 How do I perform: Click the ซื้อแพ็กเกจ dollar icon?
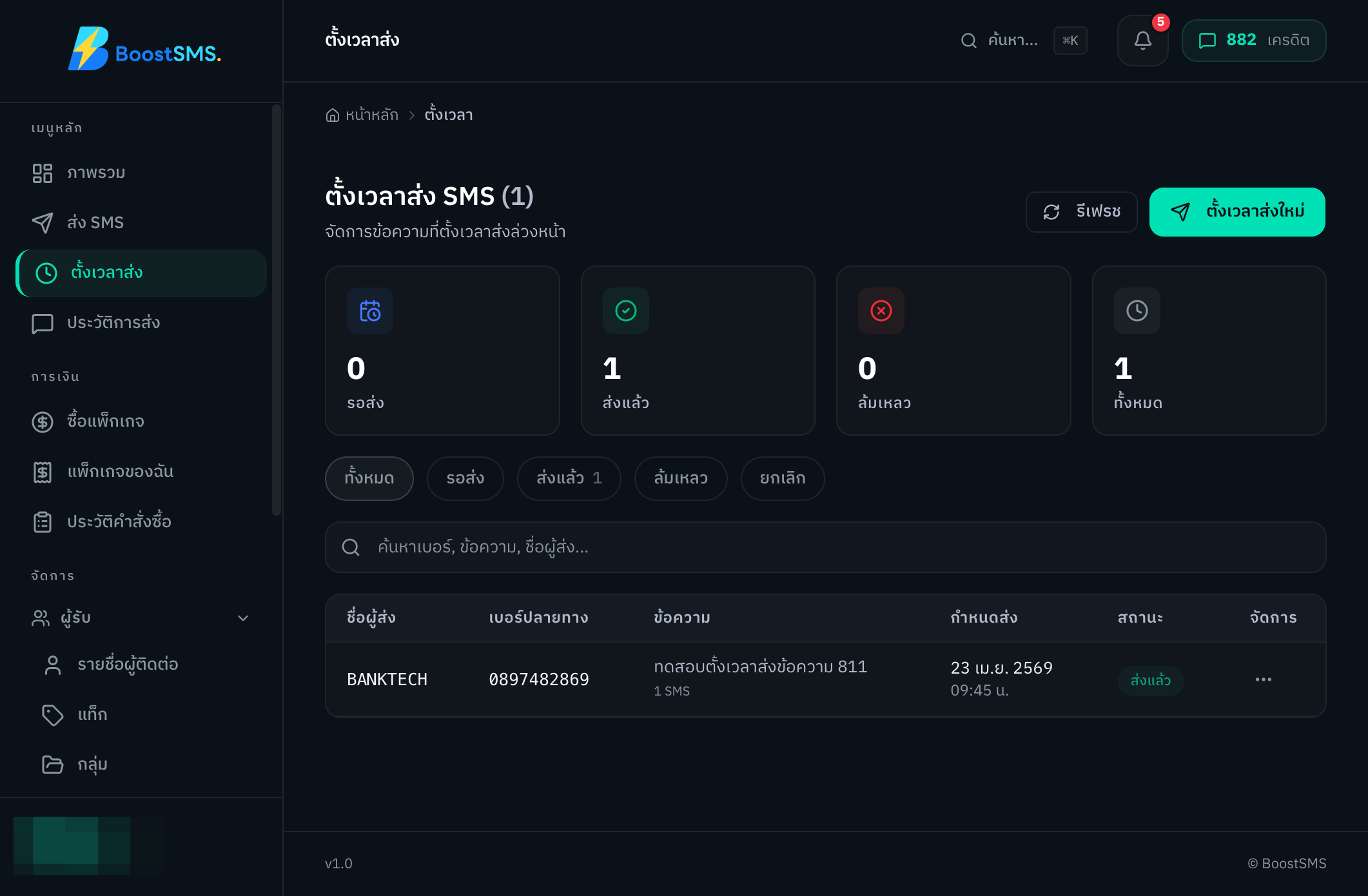coord(43,422)
